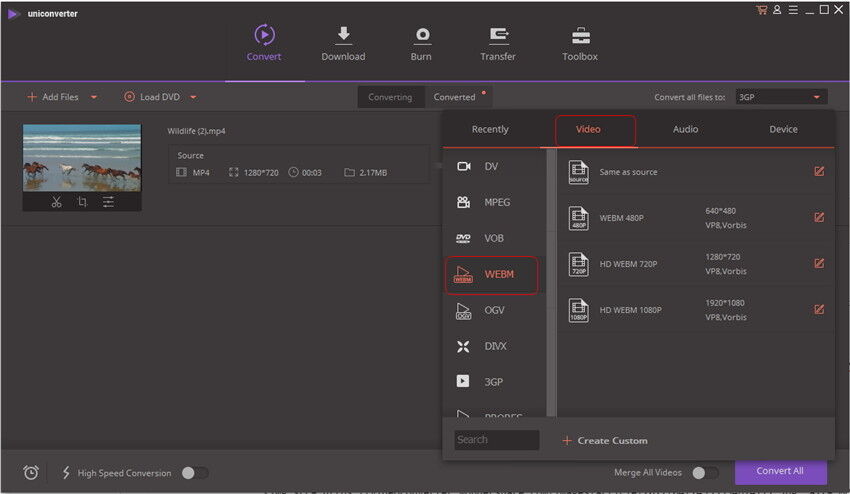Viewport: 850px width, 494px height.
Task: Select DIVX format in list
Action: 494,346
